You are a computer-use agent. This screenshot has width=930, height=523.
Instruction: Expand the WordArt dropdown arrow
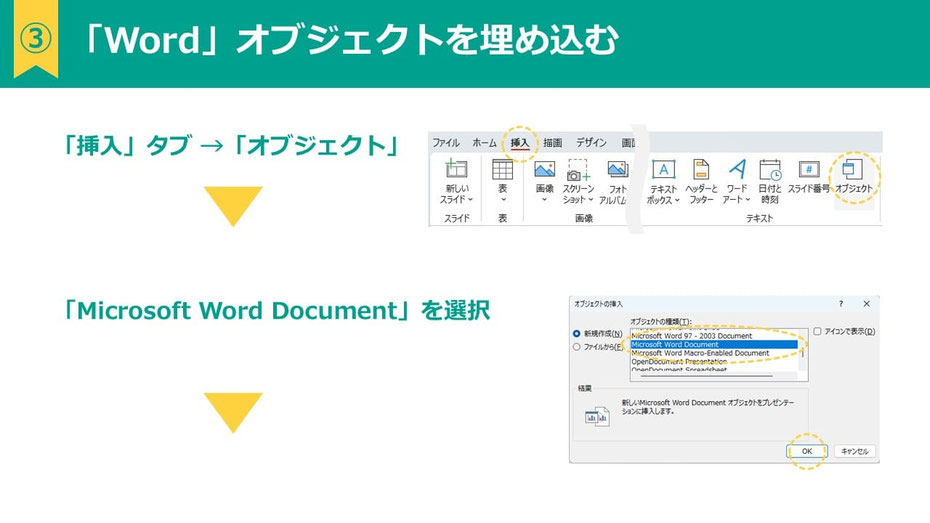[748, 200]
